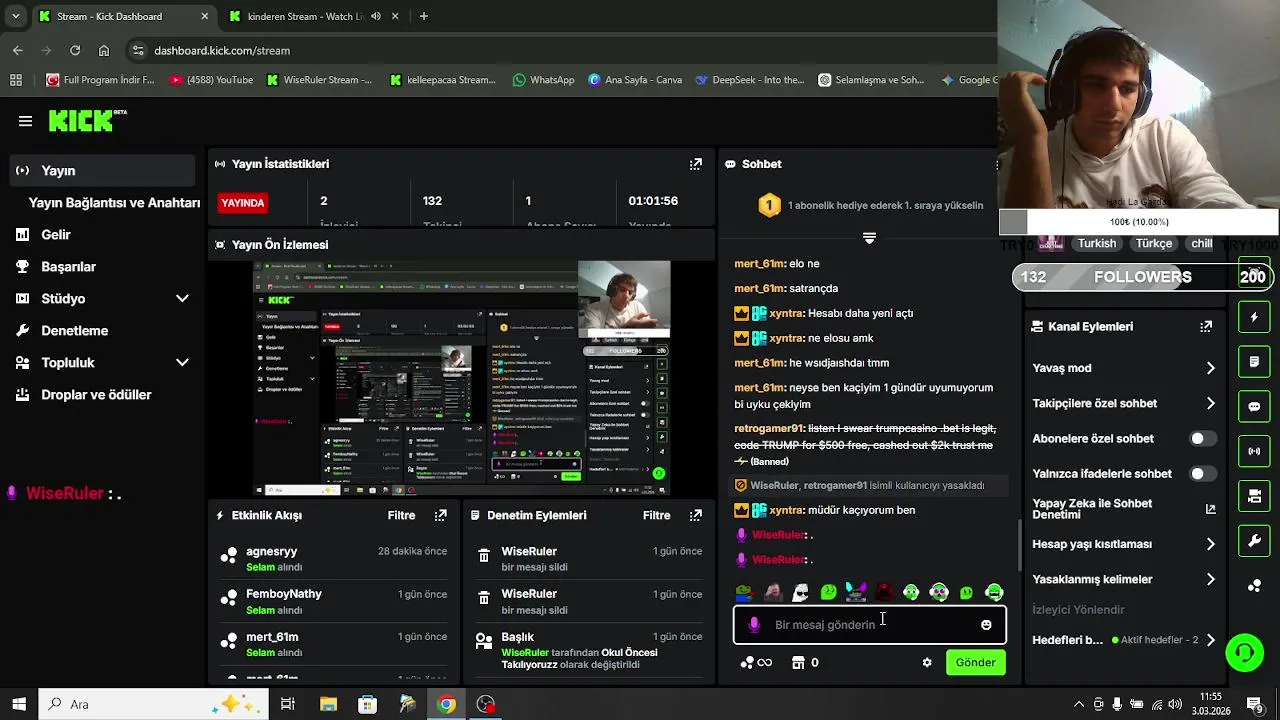Open Yayın Bağlantısı ve Anahtarı page
The image size is (1280, 720).
(x=114, y=202)
